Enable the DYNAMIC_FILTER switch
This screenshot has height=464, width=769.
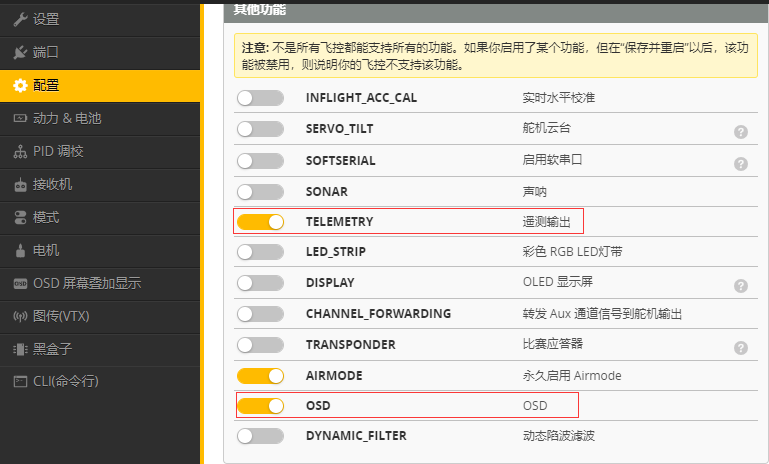click(x=261, y=436)
